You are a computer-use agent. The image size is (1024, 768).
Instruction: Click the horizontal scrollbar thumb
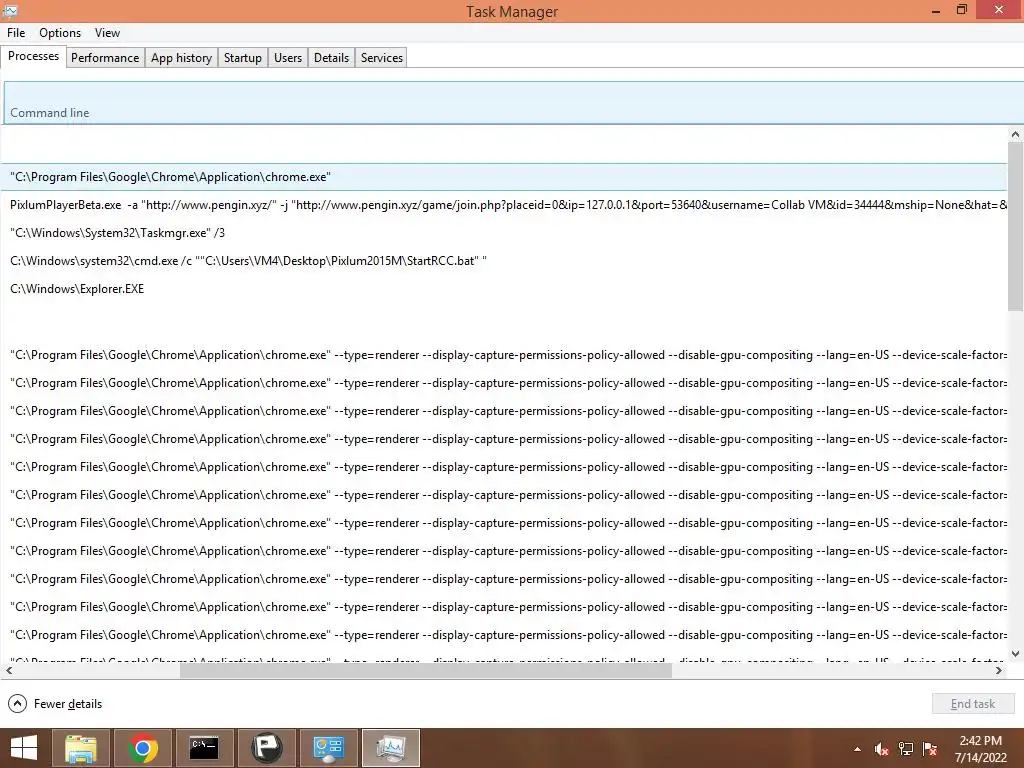point(426,670)
